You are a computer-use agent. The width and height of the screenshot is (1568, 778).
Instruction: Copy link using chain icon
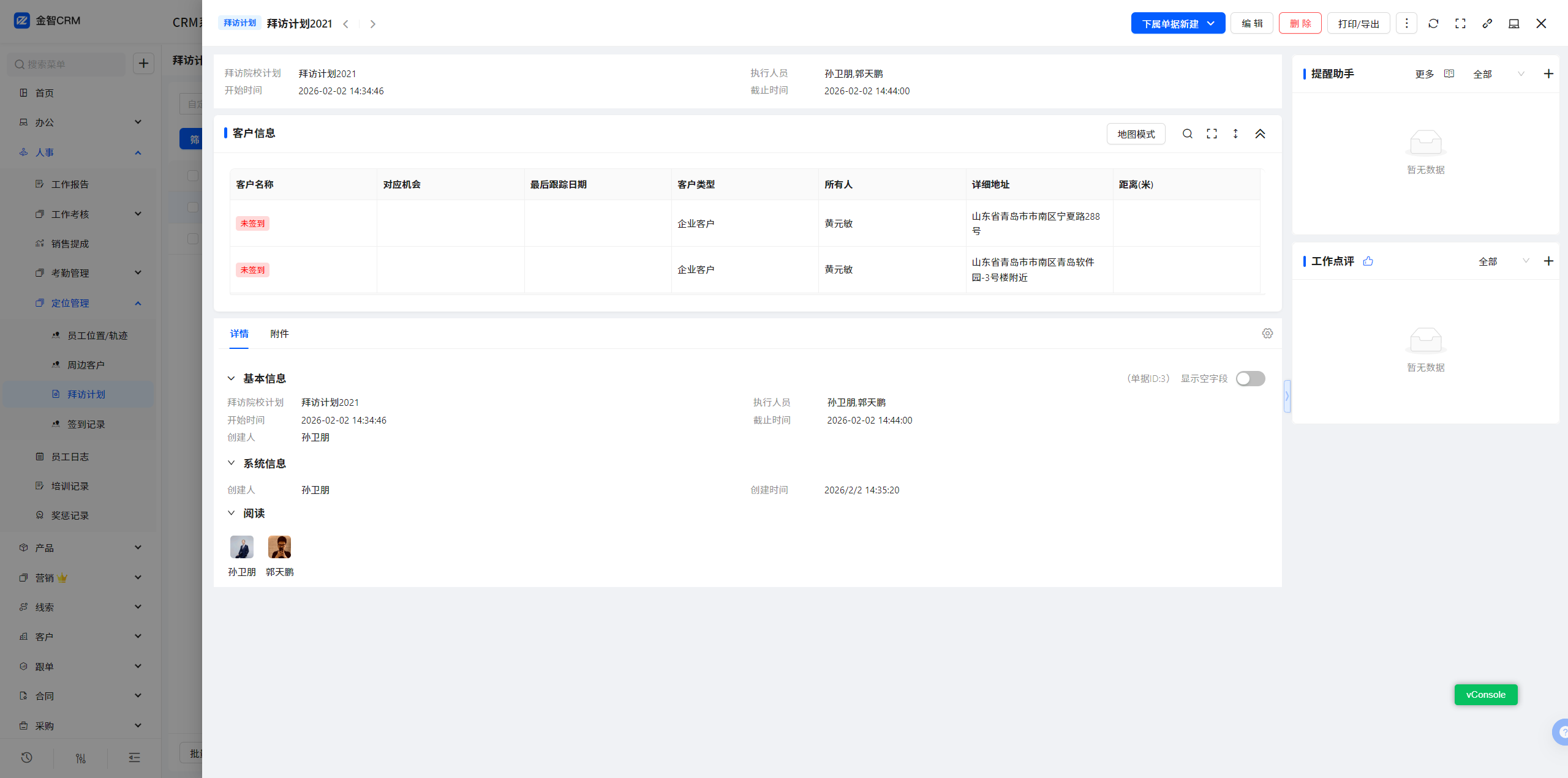click(1487, 23)
